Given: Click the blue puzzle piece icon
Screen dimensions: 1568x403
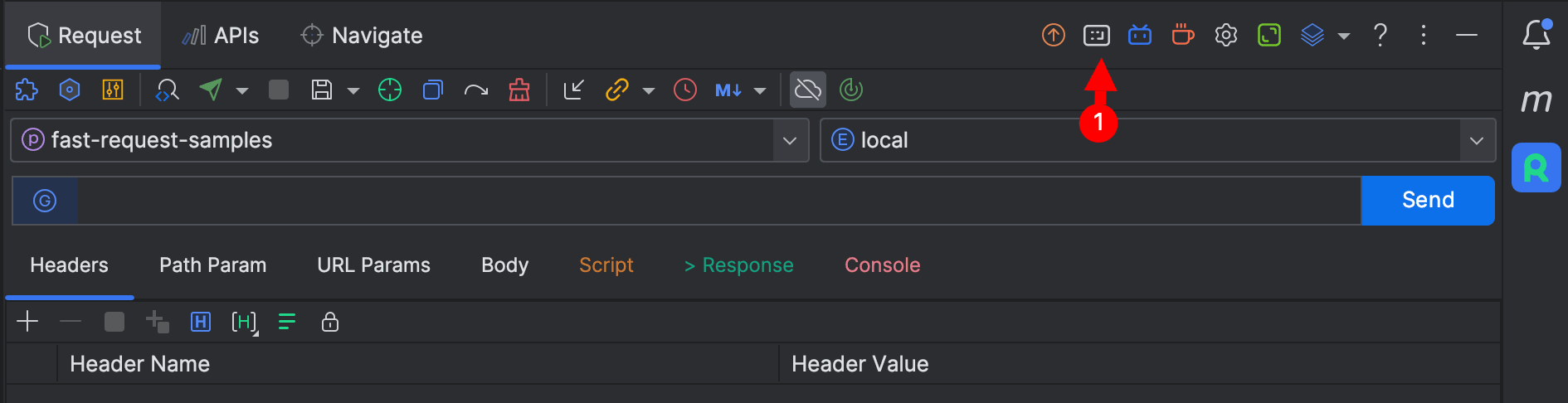Looking at the screenshot, I should (27, 90).
